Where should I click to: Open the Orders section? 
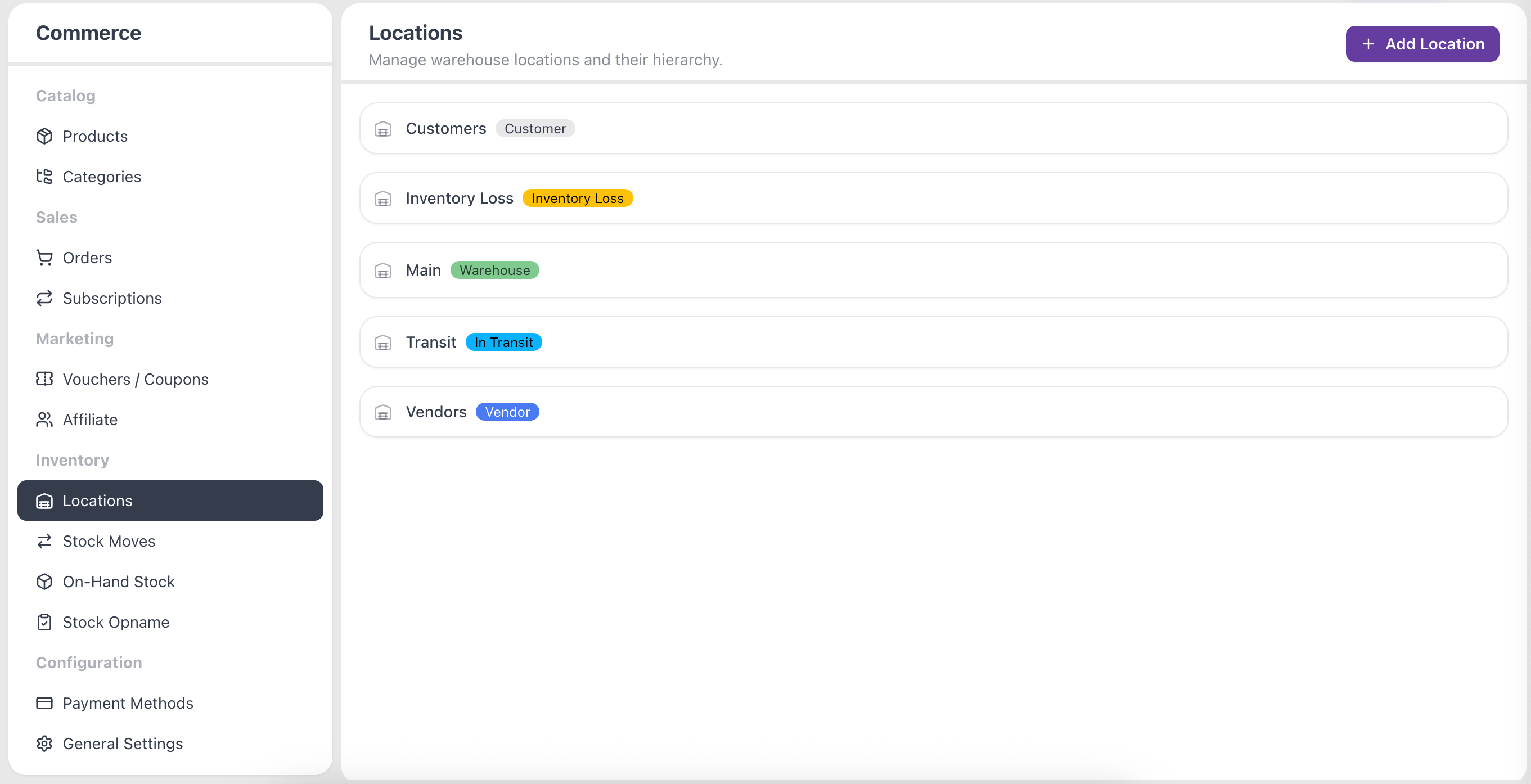point(170,258)
